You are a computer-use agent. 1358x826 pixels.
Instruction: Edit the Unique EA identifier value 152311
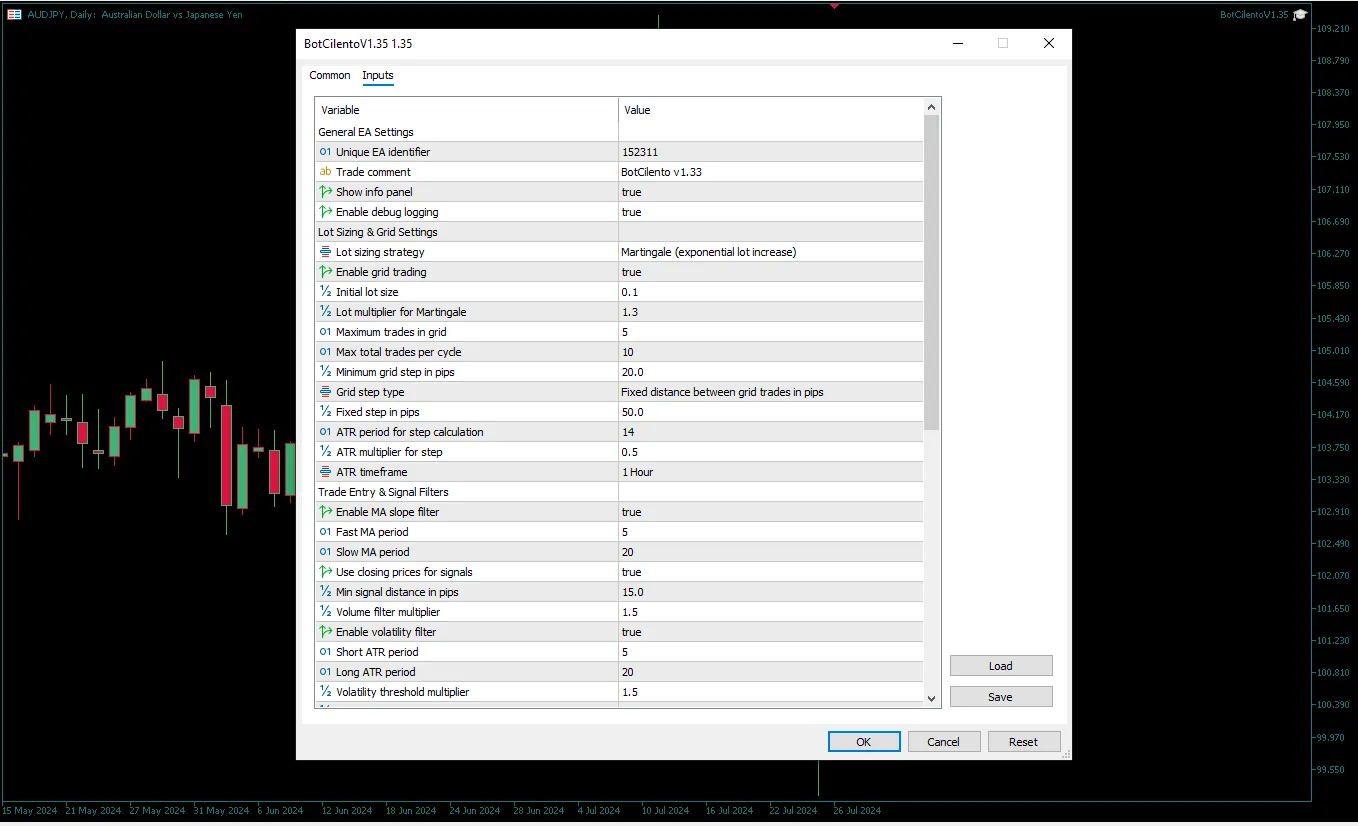(771, 152)
